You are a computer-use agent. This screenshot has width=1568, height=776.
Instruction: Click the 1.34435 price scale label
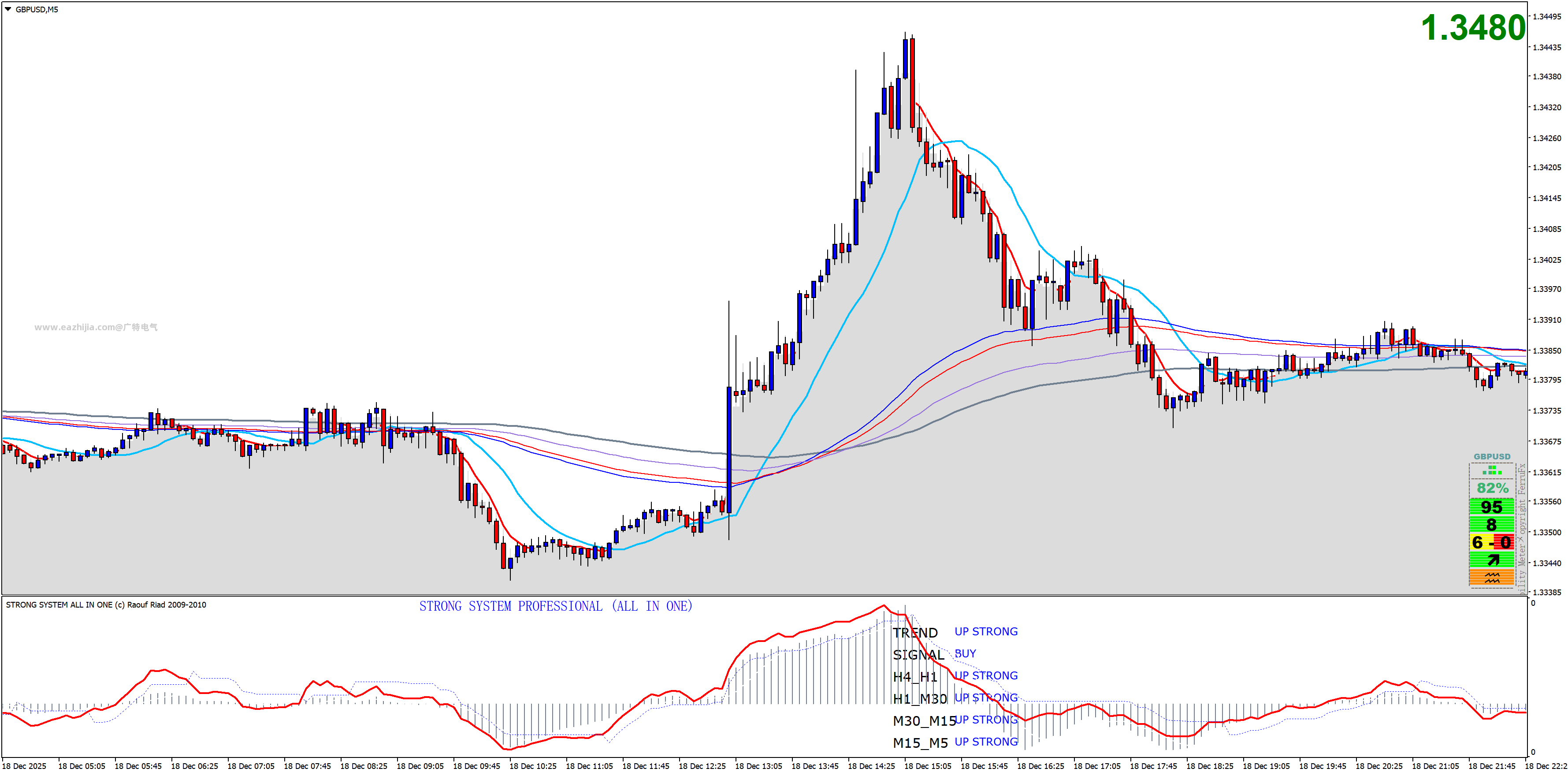pyautogui.click(x=1547, y=48)
